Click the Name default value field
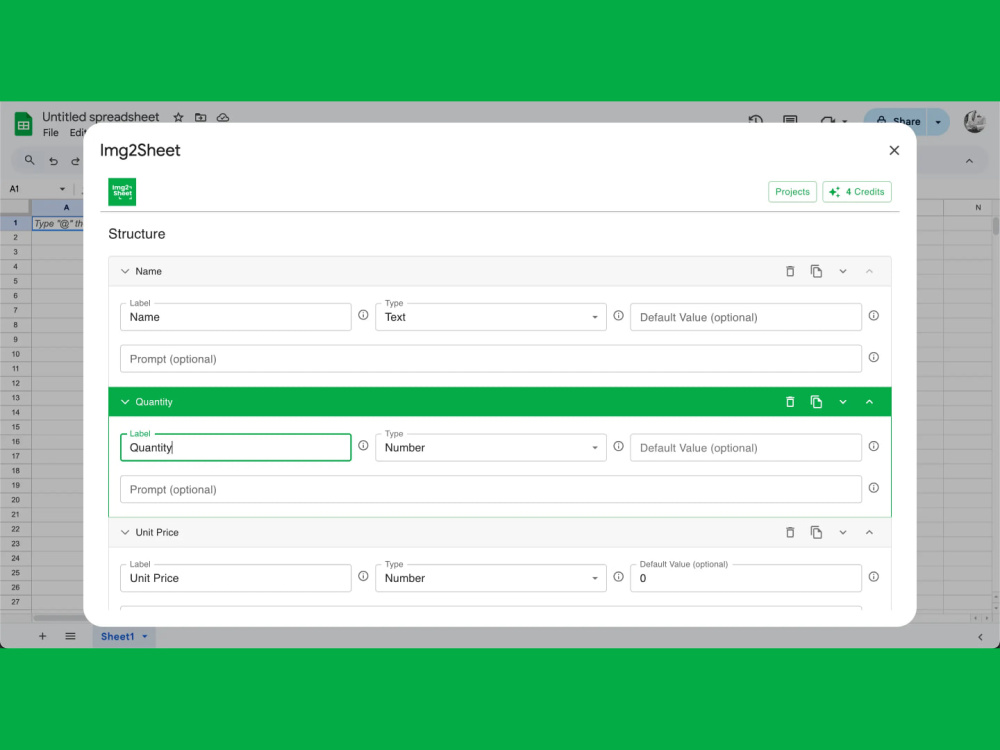 click(x=746, y=317)
